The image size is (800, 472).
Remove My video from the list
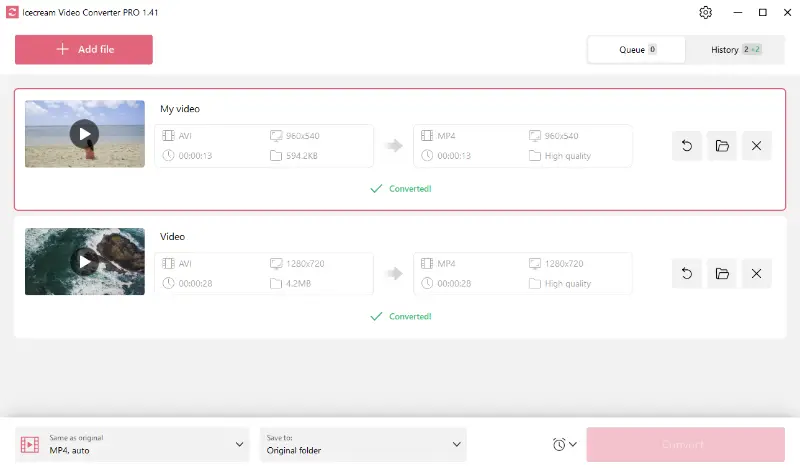click(x=757, y=146)
